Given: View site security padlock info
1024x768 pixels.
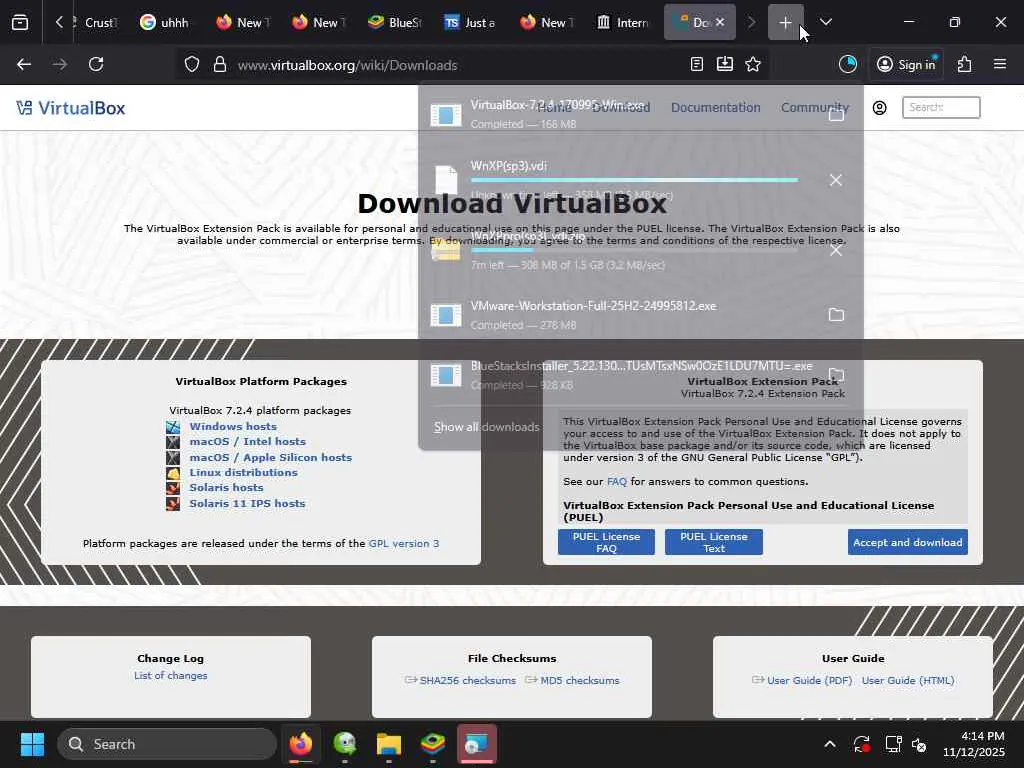Looking at the screenshot, I should pyautogui.click(x=220, y=65).
